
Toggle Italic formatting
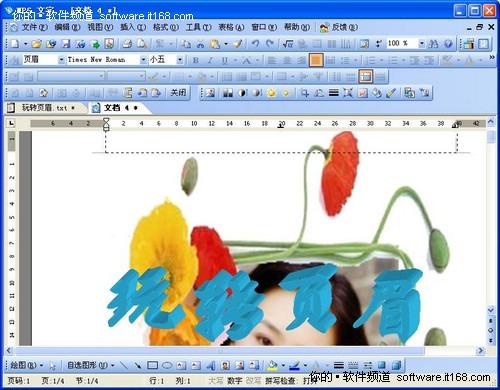(210, 60)
